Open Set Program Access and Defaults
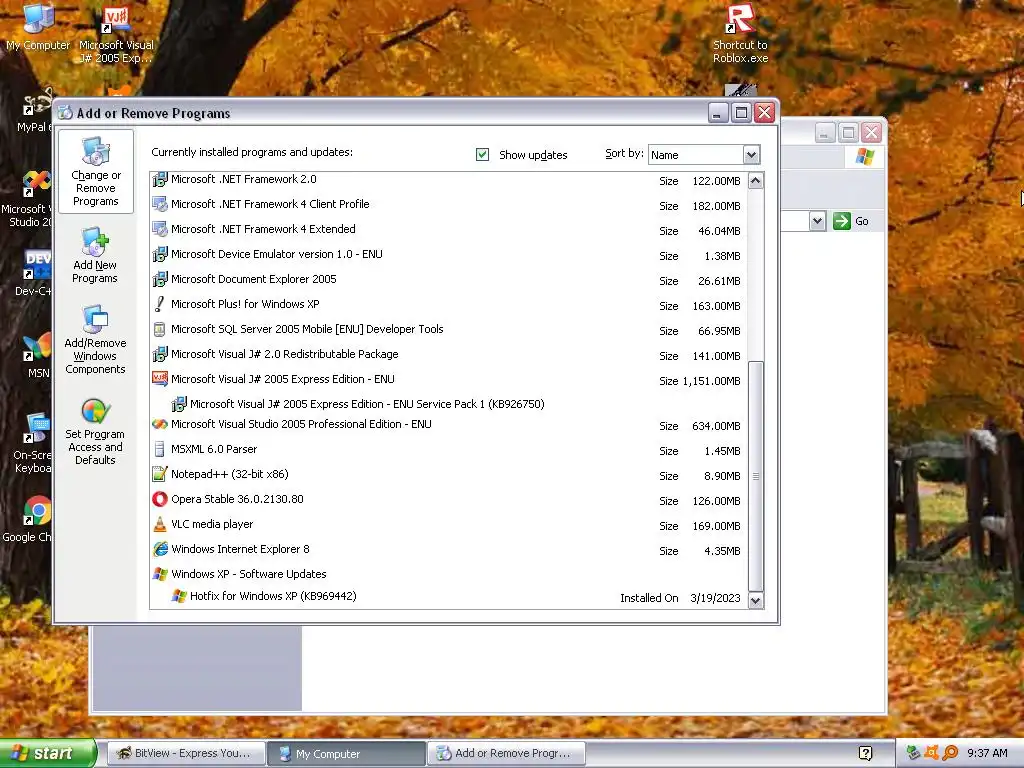Viewport: 1024px width, 768px height. tap(95, 432)
